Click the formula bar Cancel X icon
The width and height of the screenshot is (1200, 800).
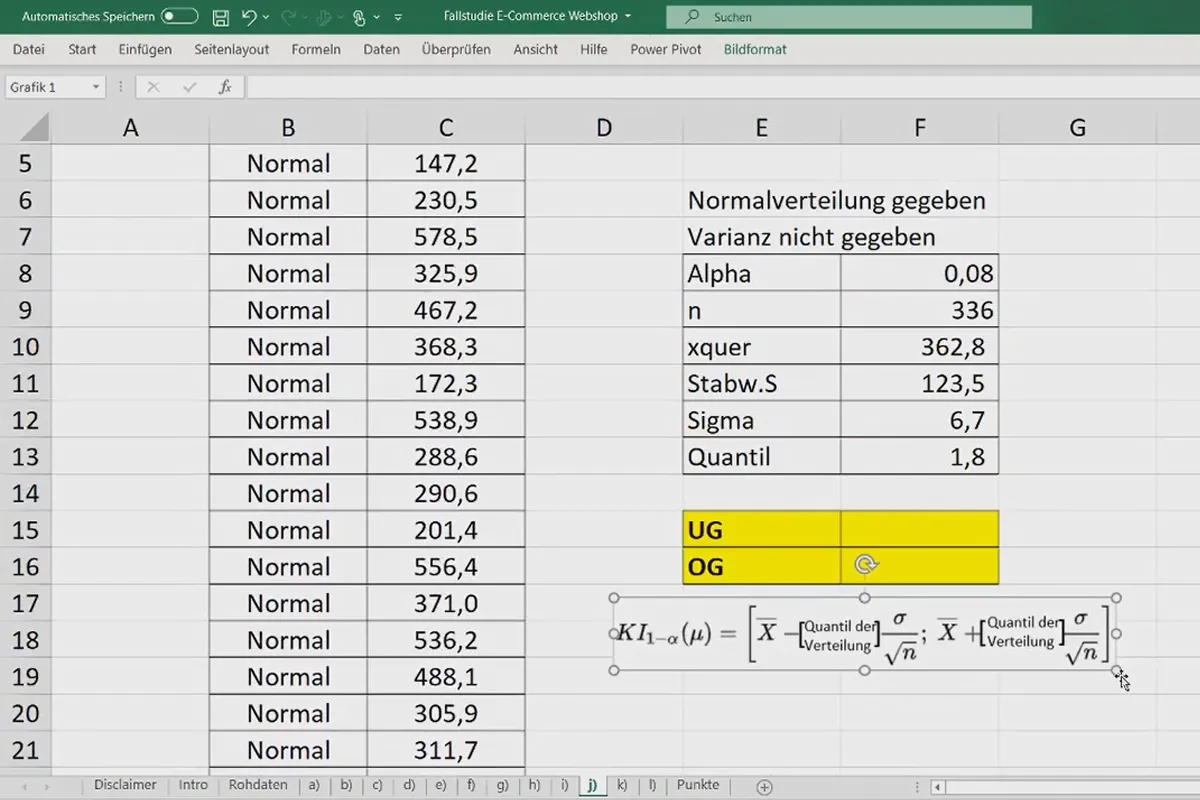click(x=153, y=87)
